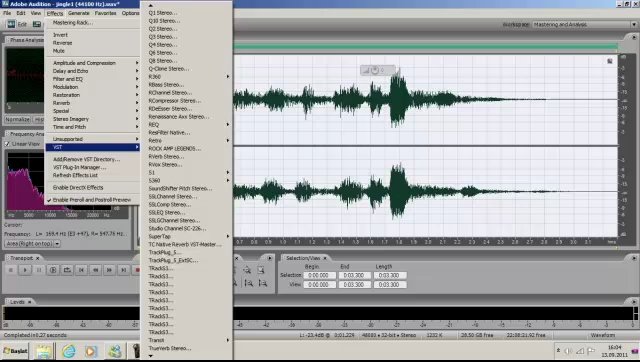640x362 pixels.
Task: Open the Workspace dropdown
Action: coord(634,24)
